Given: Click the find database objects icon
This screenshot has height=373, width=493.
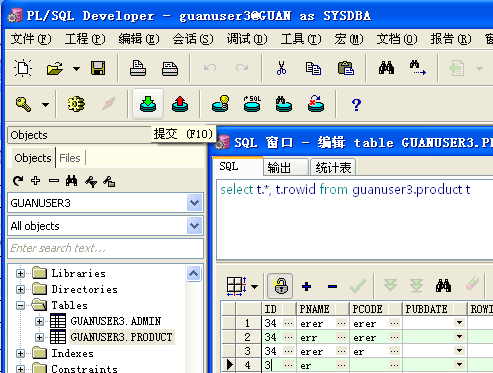Looking at the screenshot, I should click(x=284, y=104).
